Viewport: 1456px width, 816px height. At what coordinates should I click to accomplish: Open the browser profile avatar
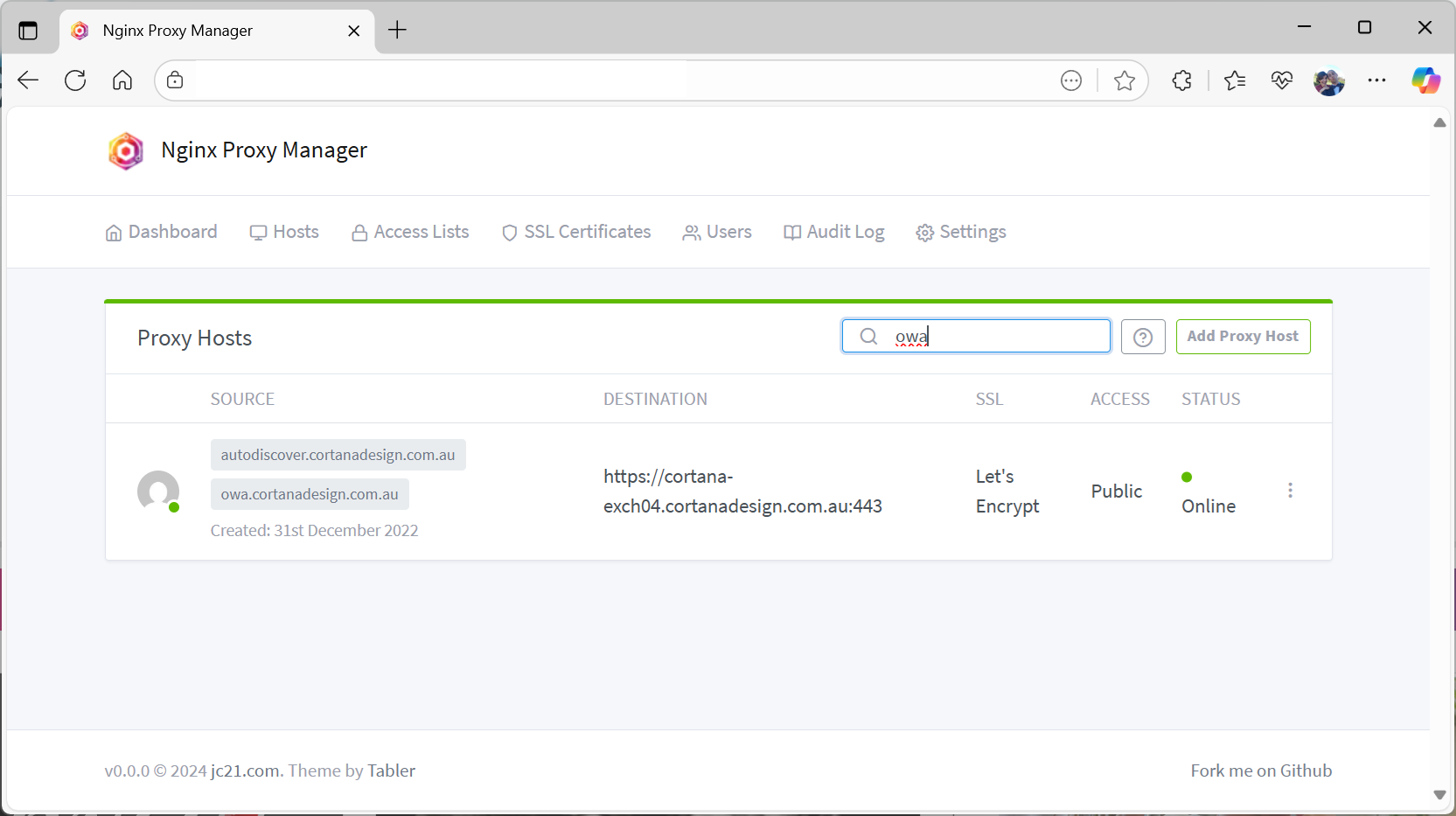(x=1329, y=81)
